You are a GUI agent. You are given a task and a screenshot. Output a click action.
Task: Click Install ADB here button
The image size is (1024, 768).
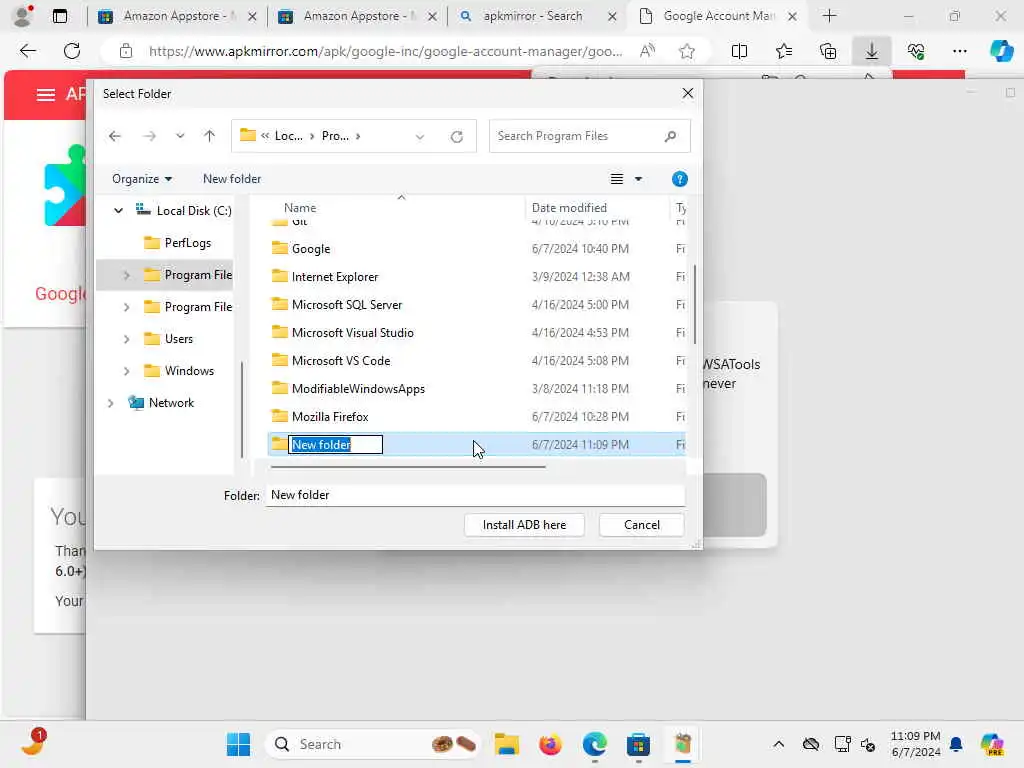click(524, 525)
